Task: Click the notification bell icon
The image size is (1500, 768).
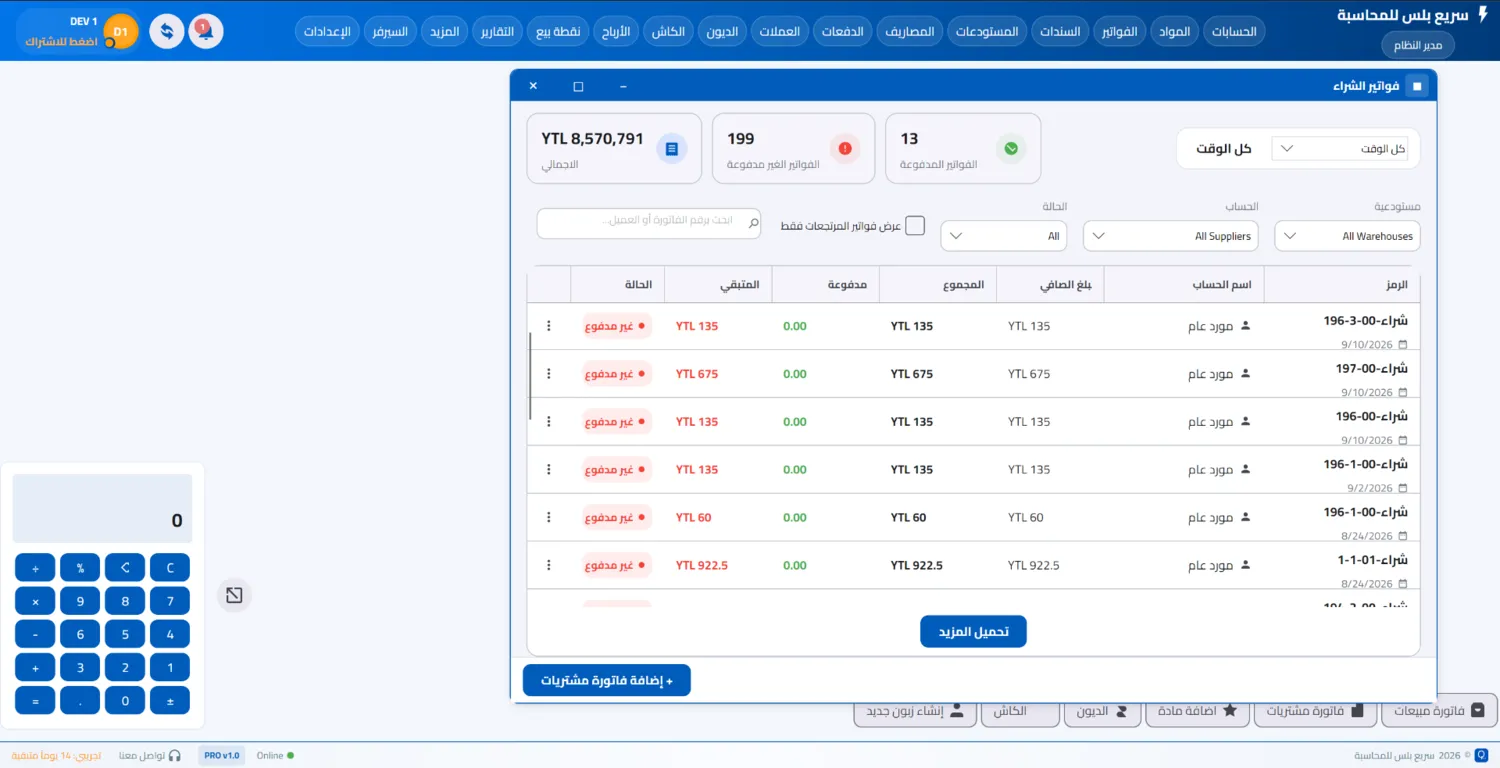Action: 206,31
